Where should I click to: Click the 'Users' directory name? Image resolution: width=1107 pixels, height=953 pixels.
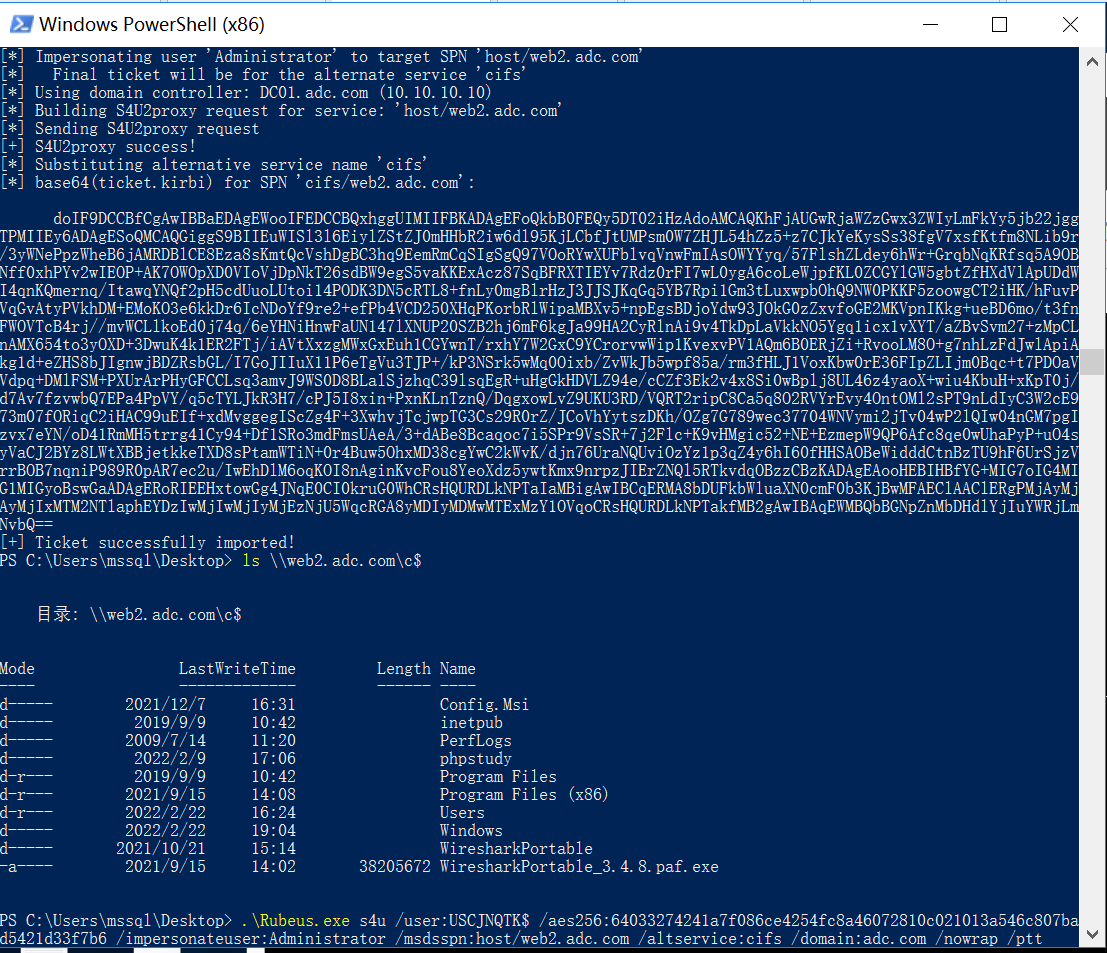pos(462,813)
